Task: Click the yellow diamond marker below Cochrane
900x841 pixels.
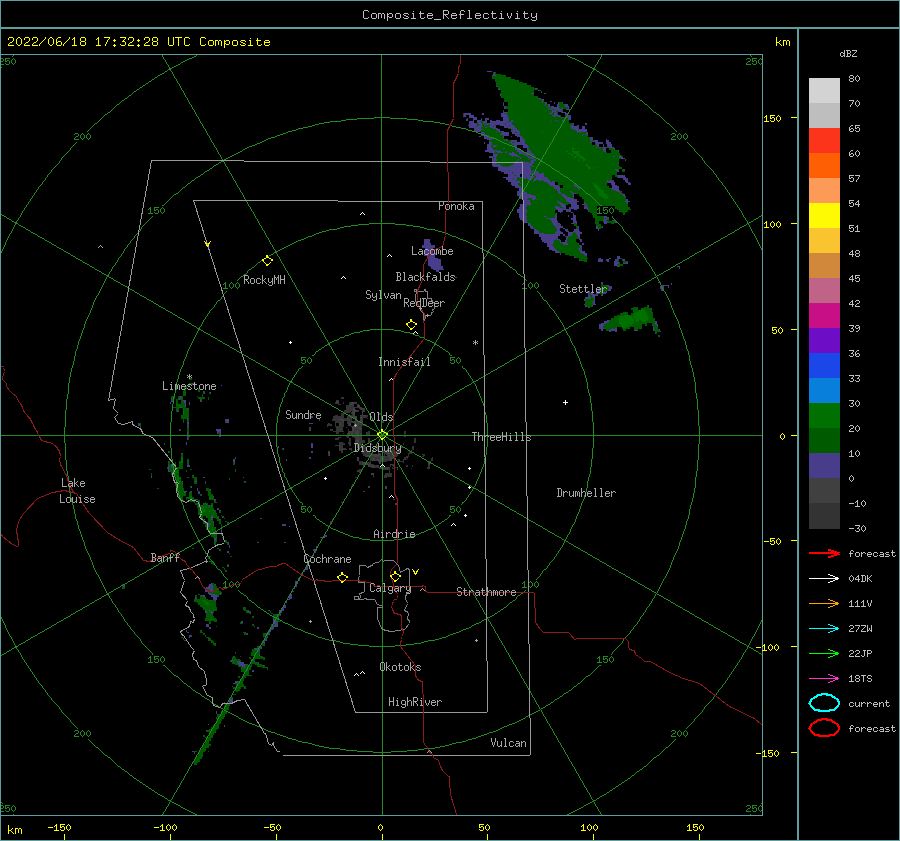Action: pyautogui.click(x=342, y=578)
